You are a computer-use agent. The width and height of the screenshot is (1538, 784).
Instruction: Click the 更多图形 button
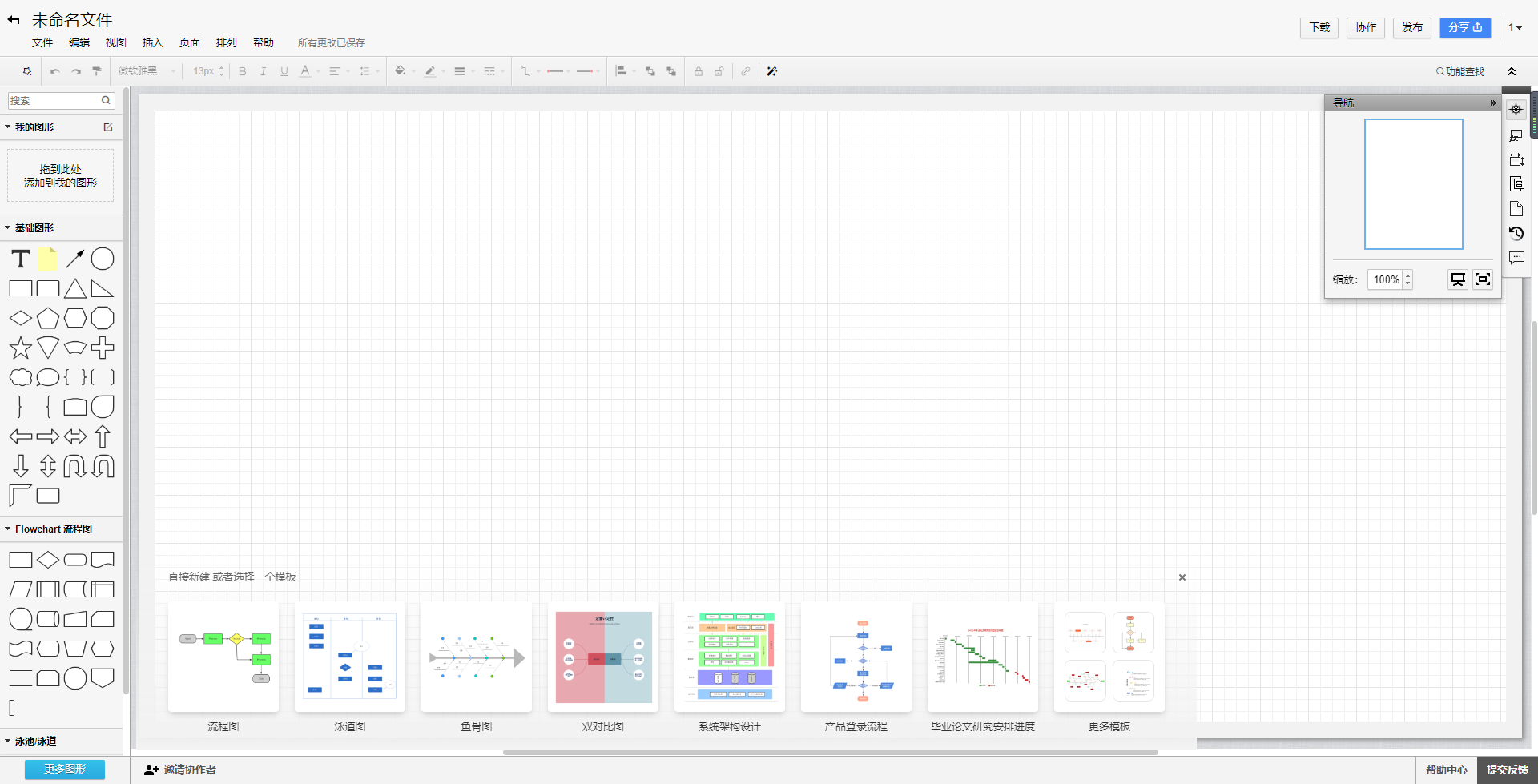click(x=65, y=769)
